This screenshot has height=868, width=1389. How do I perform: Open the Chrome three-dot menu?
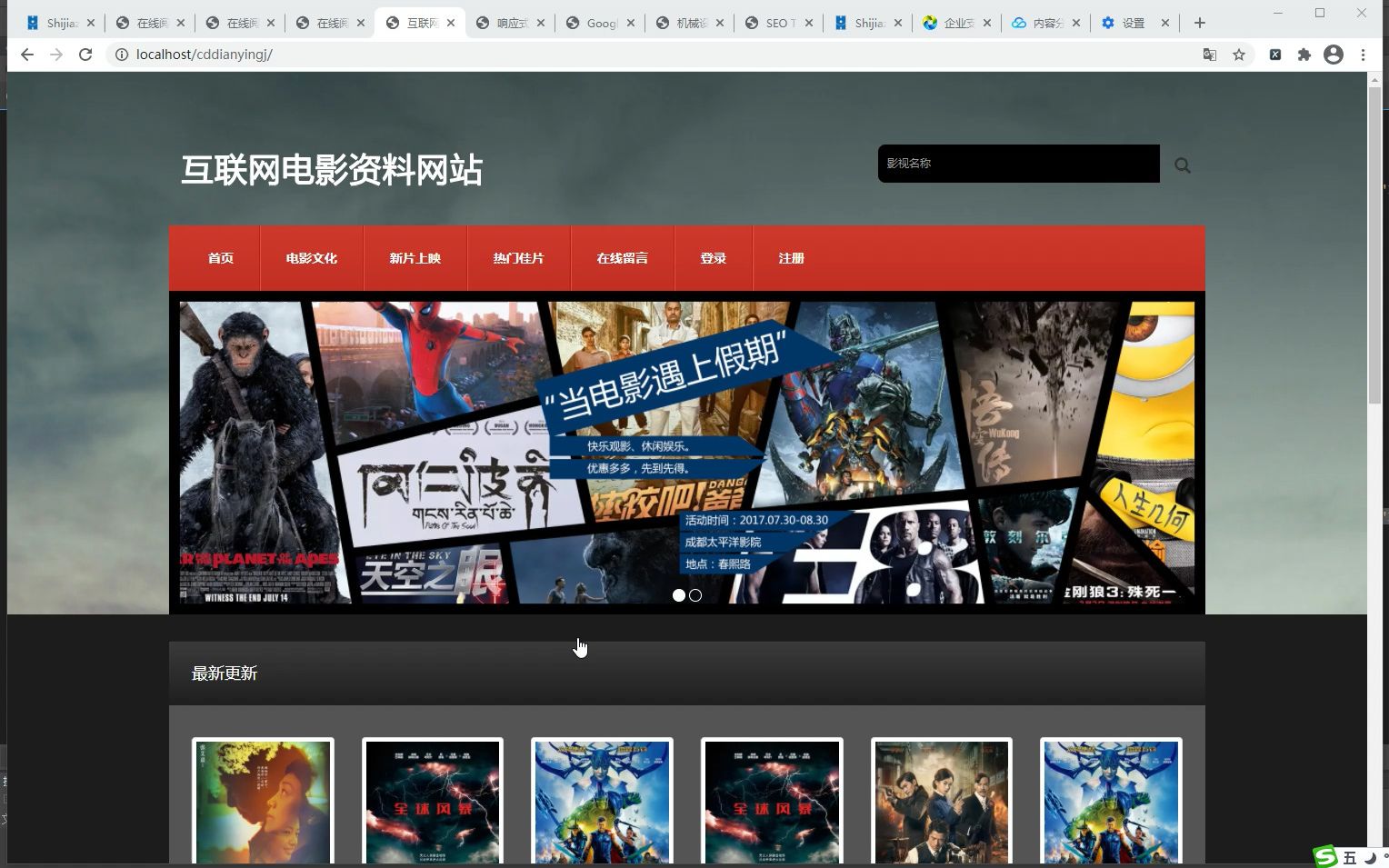(x=1363, y=55)
